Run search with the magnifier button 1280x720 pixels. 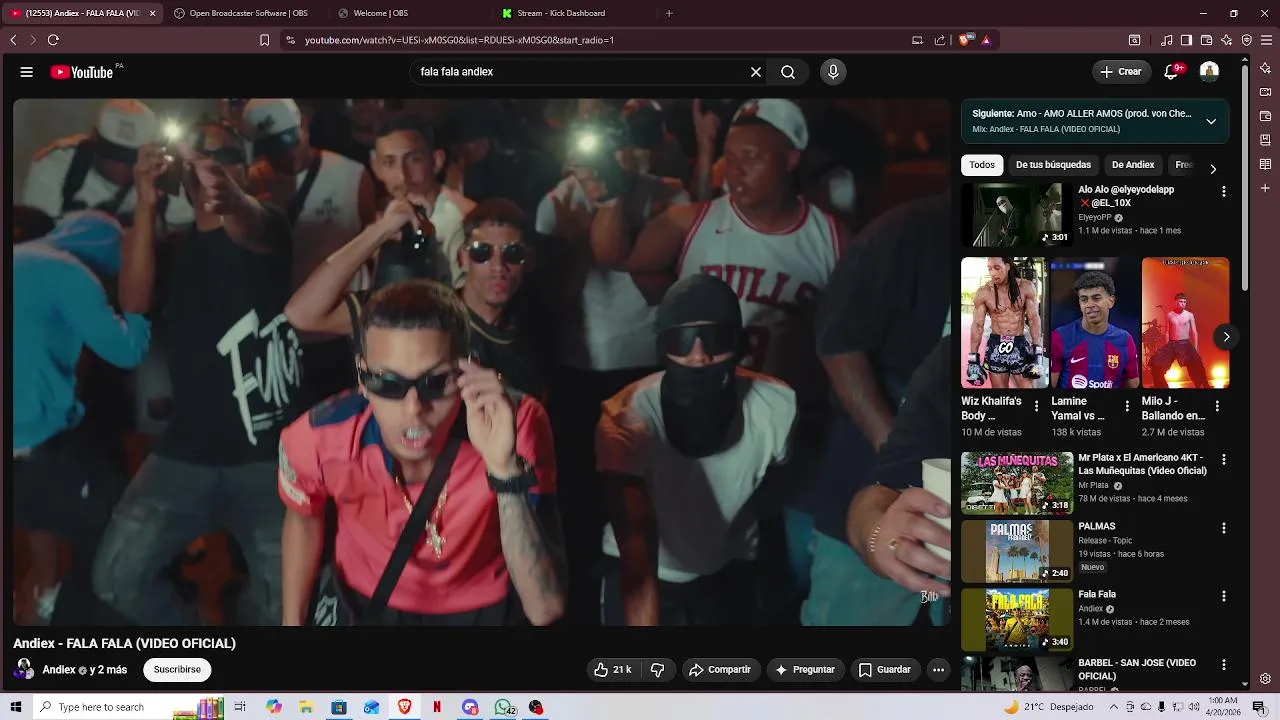[788, 72]
